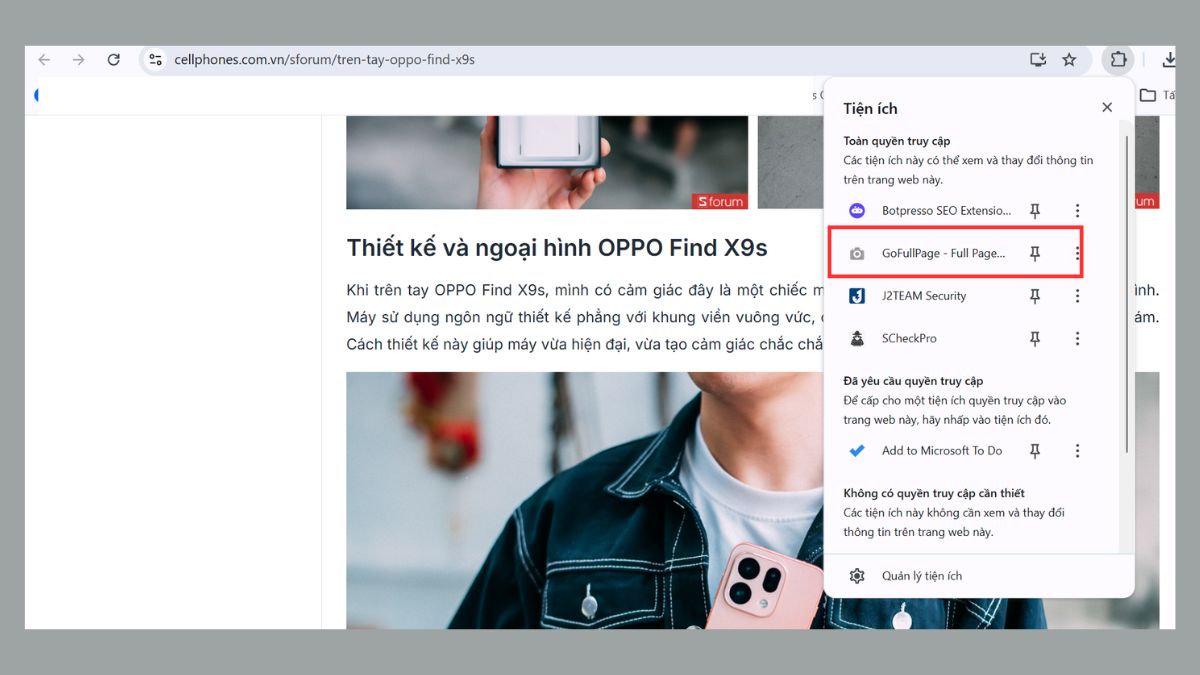Click the Microsoft To Do checkmark icon
This screenshot has width=1200, height=675.
(857, 451)
